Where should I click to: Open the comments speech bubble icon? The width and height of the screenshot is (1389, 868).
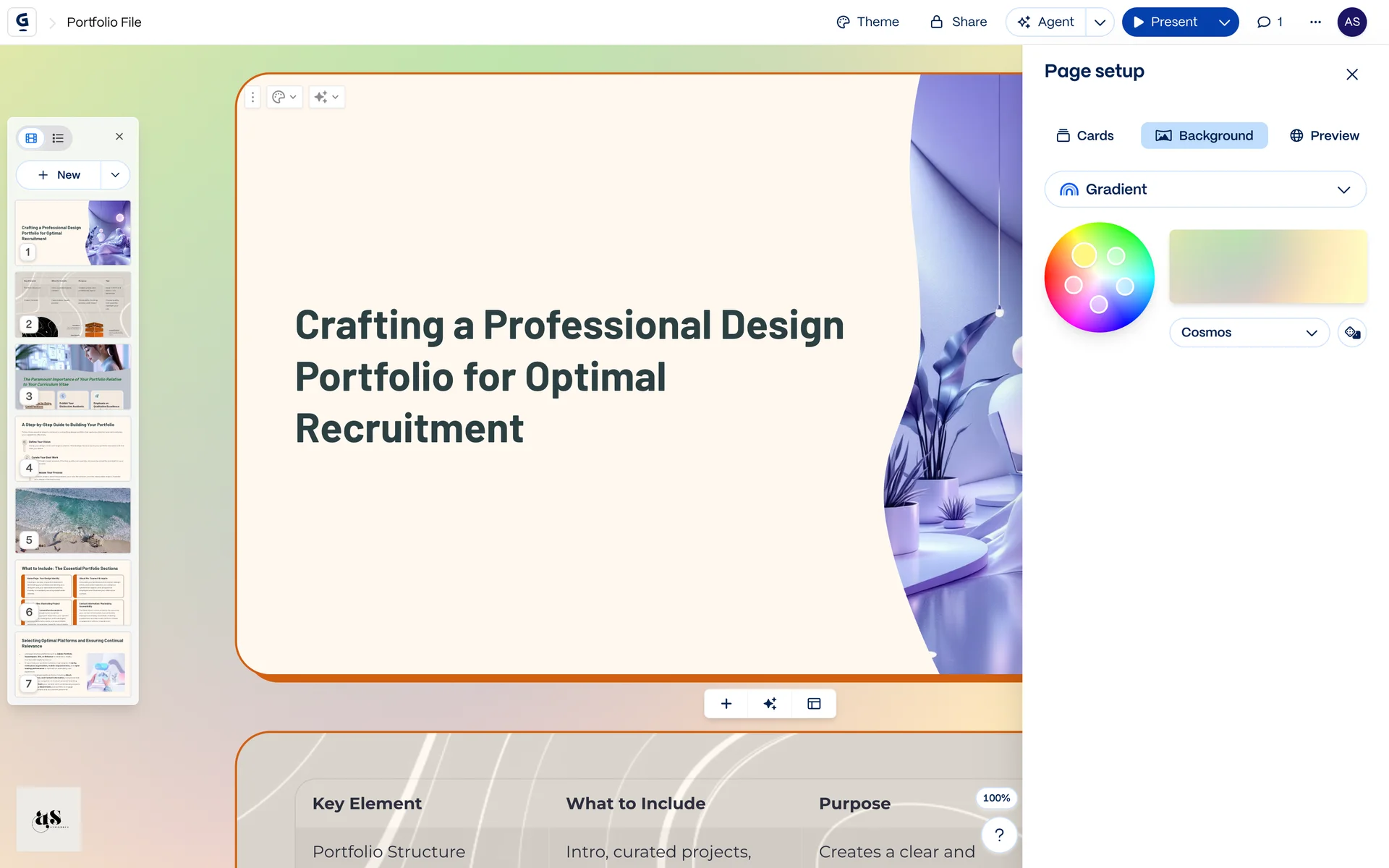click(1264, 22)
